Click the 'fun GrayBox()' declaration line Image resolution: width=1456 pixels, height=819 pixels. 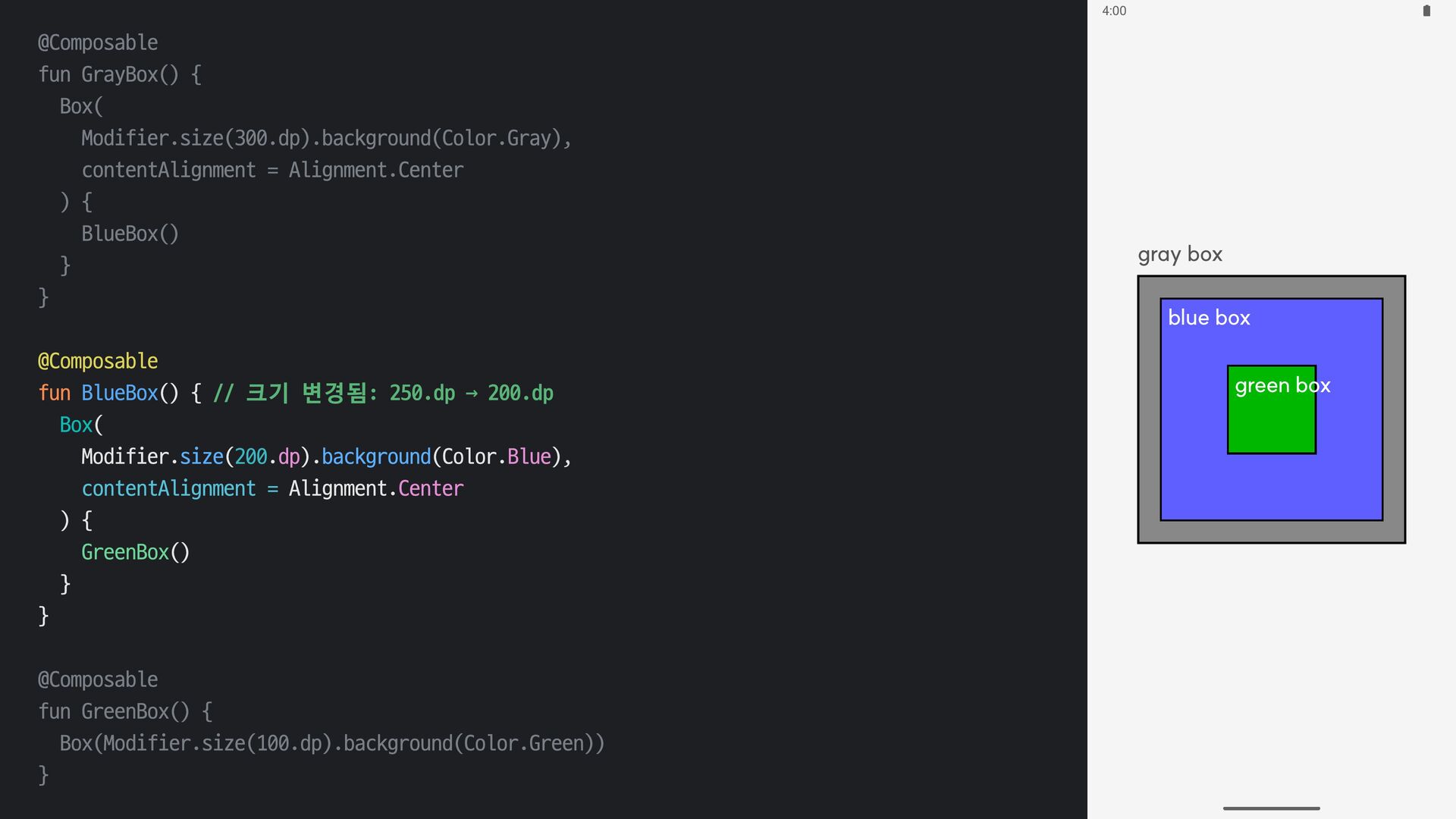tap(119, 74)
